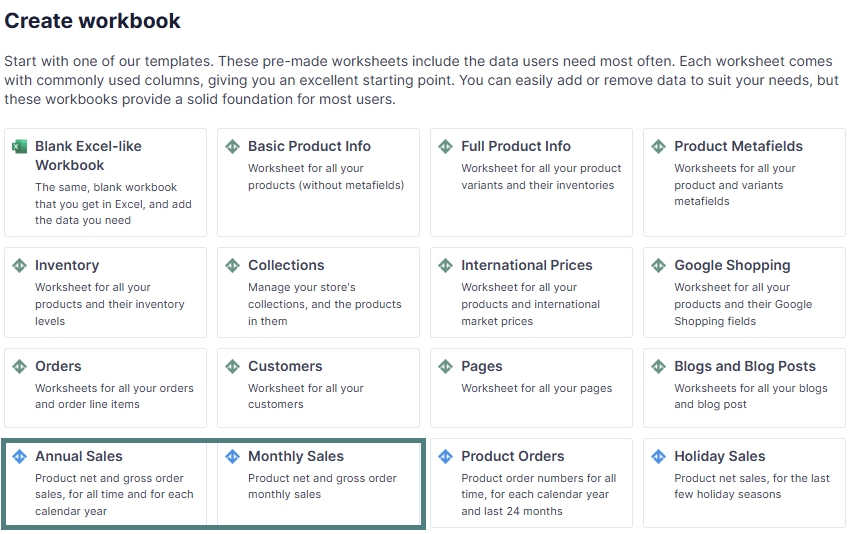850x534 pixels.
Task: Click text 'collections, and the products'
Action: point(325,305)
